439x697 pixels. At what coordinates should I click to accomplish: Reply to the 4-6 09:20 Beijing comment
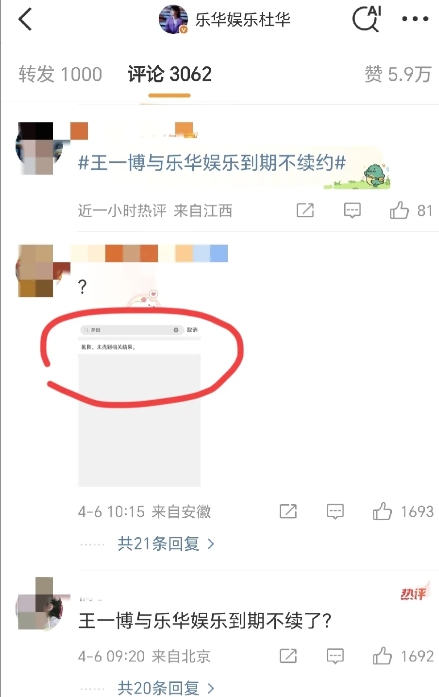(x=335, y=656)
